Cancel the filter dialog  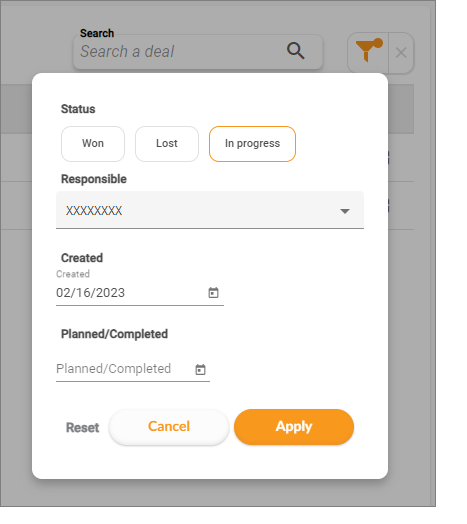pyautogui.click(x=169, y=427)
